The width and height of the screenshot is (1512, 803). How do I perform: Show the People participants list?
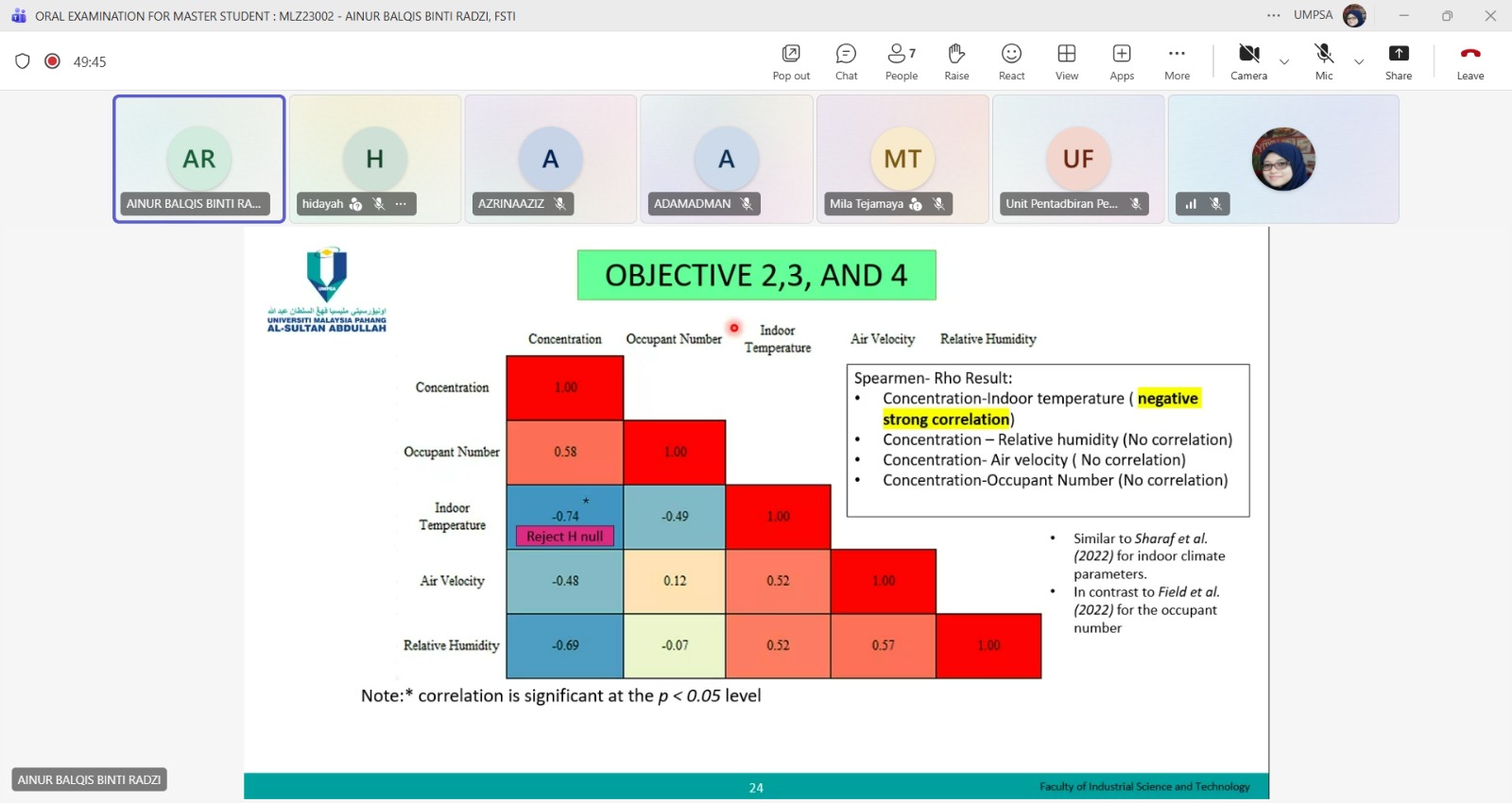[x=901, y=61]
